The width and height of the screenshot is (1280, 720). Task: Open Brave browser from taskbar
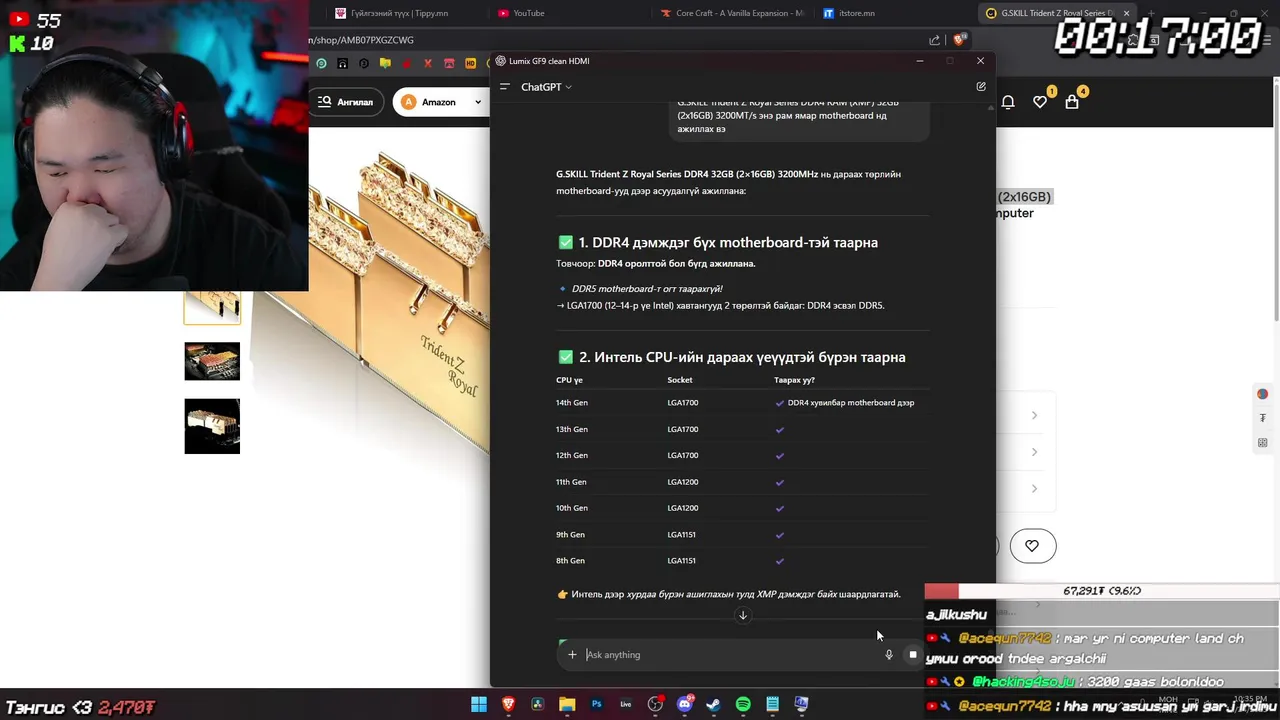click(x=508, y=704)
